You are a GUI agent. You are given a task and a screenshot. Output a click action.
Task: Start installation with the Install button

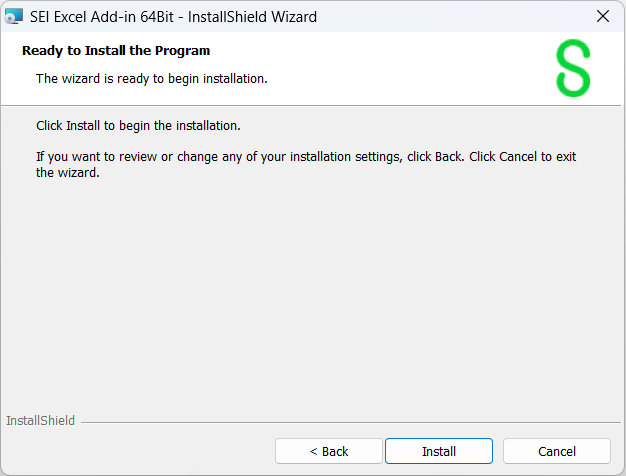pyautogui.click(x=438, y=451)
